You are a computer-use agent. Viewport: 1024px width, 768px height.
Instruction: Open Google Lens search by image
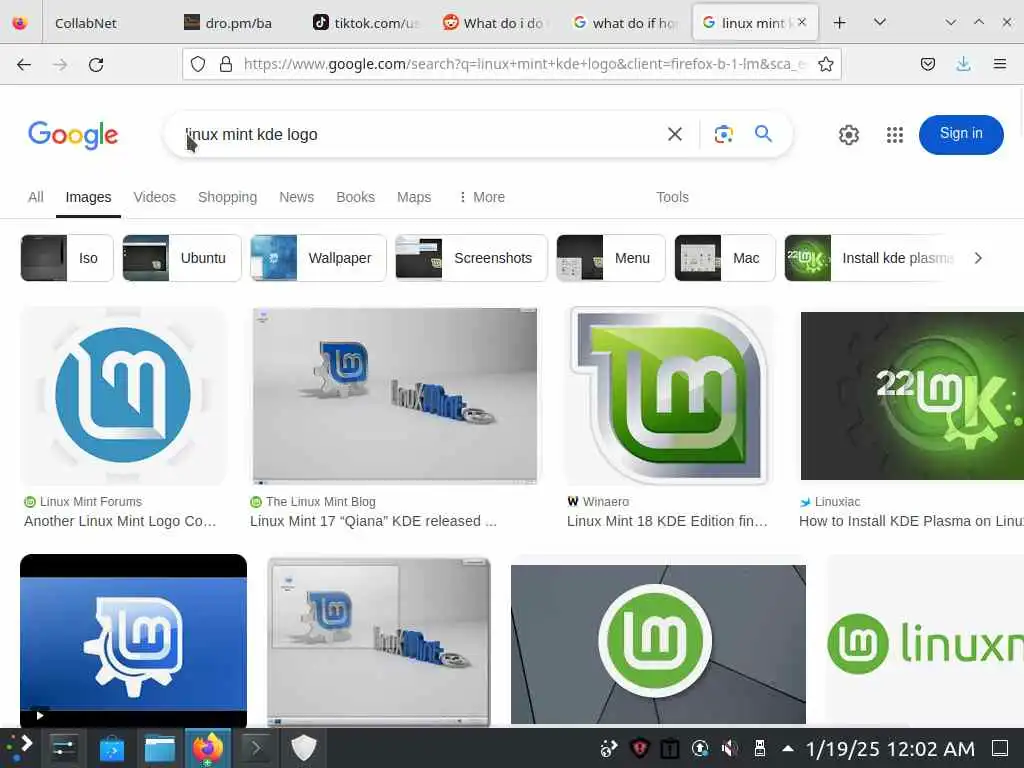click(723, 134)
